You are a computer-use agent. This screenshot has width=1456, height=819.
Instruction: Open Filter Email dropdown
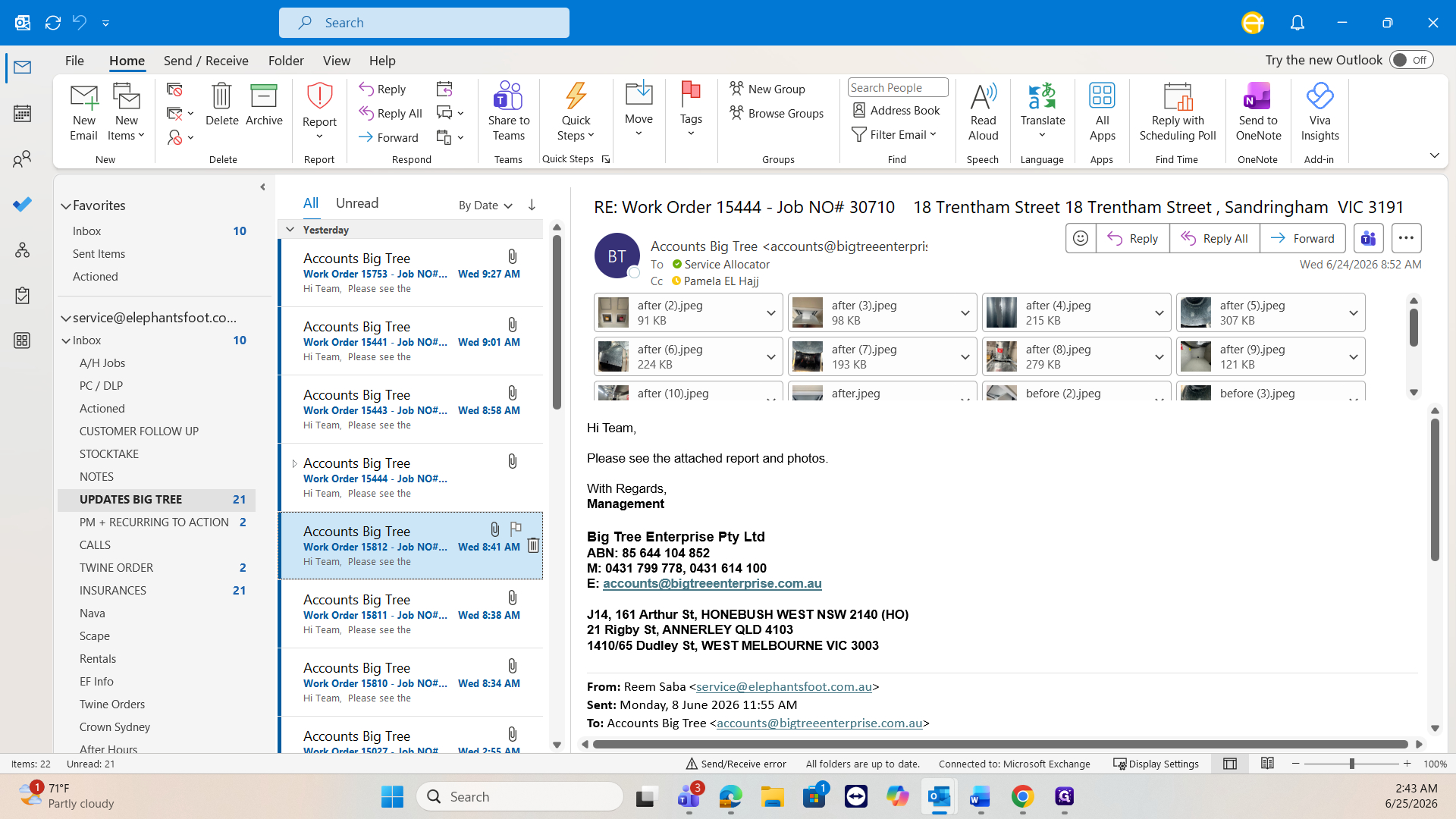(x=895, y=134)
